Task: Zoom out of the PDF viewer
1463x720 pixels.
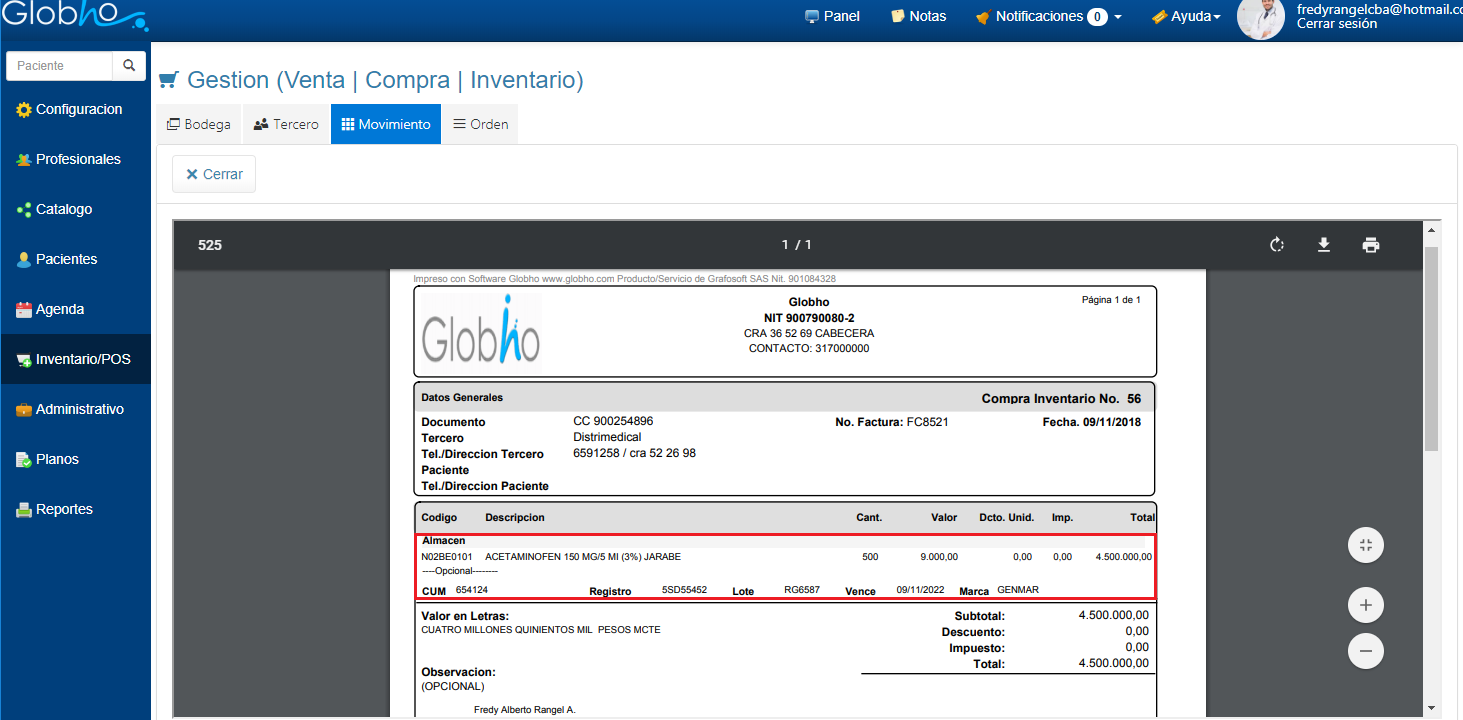Action: 1365,651
